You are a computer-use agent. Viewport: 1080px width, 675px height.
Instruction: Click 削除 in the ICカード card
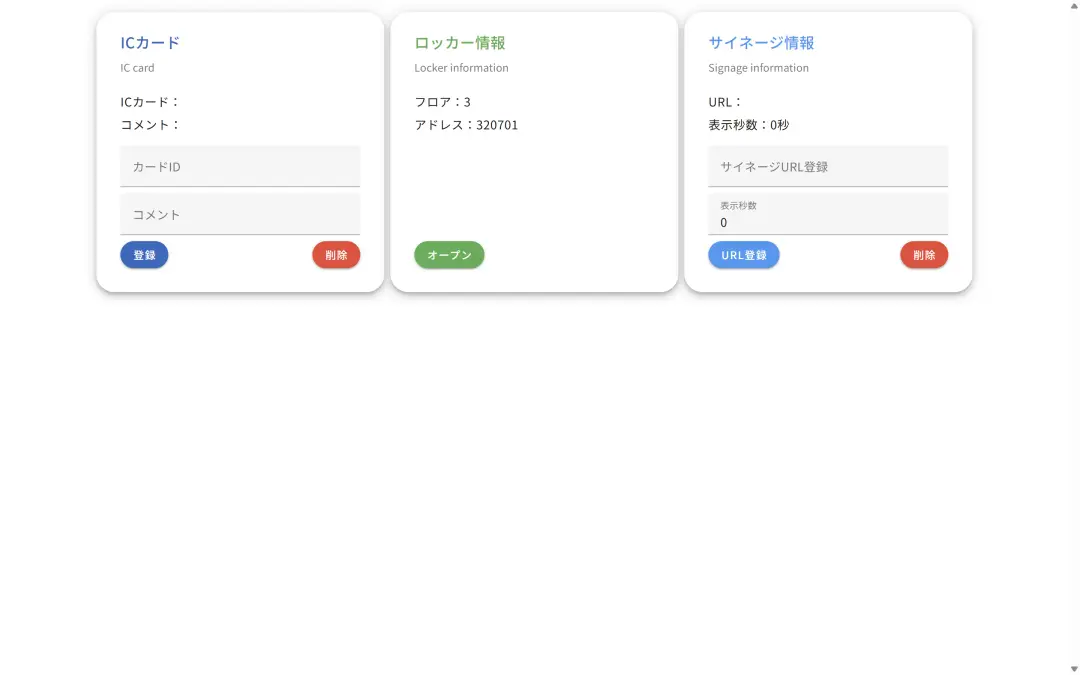tap(336, 255)
